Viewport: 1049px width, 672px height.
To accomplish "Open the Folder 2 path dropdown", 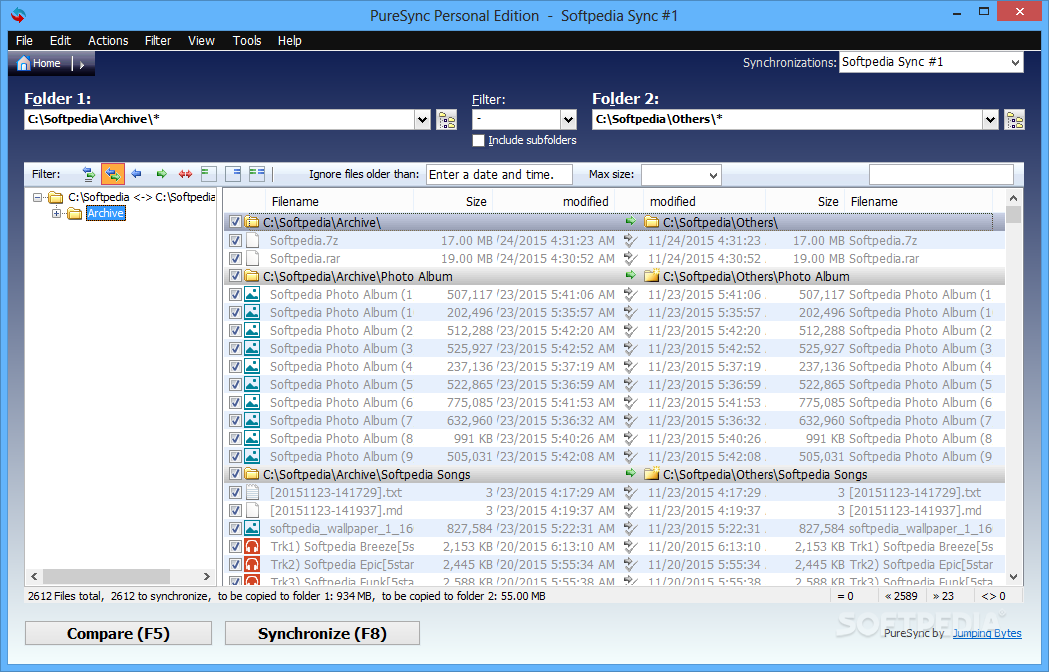I will [990, 120].
